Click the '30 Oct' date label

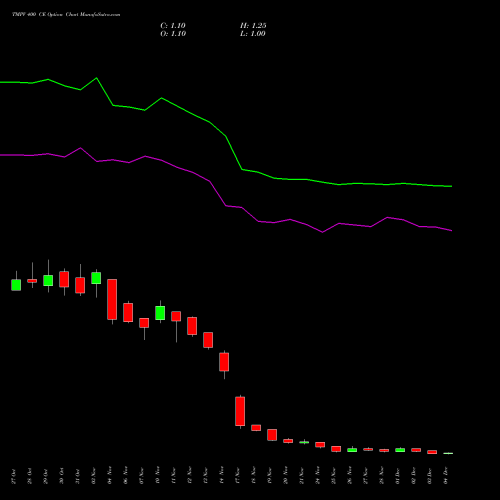pyautogui.click(x=62, y=476)
